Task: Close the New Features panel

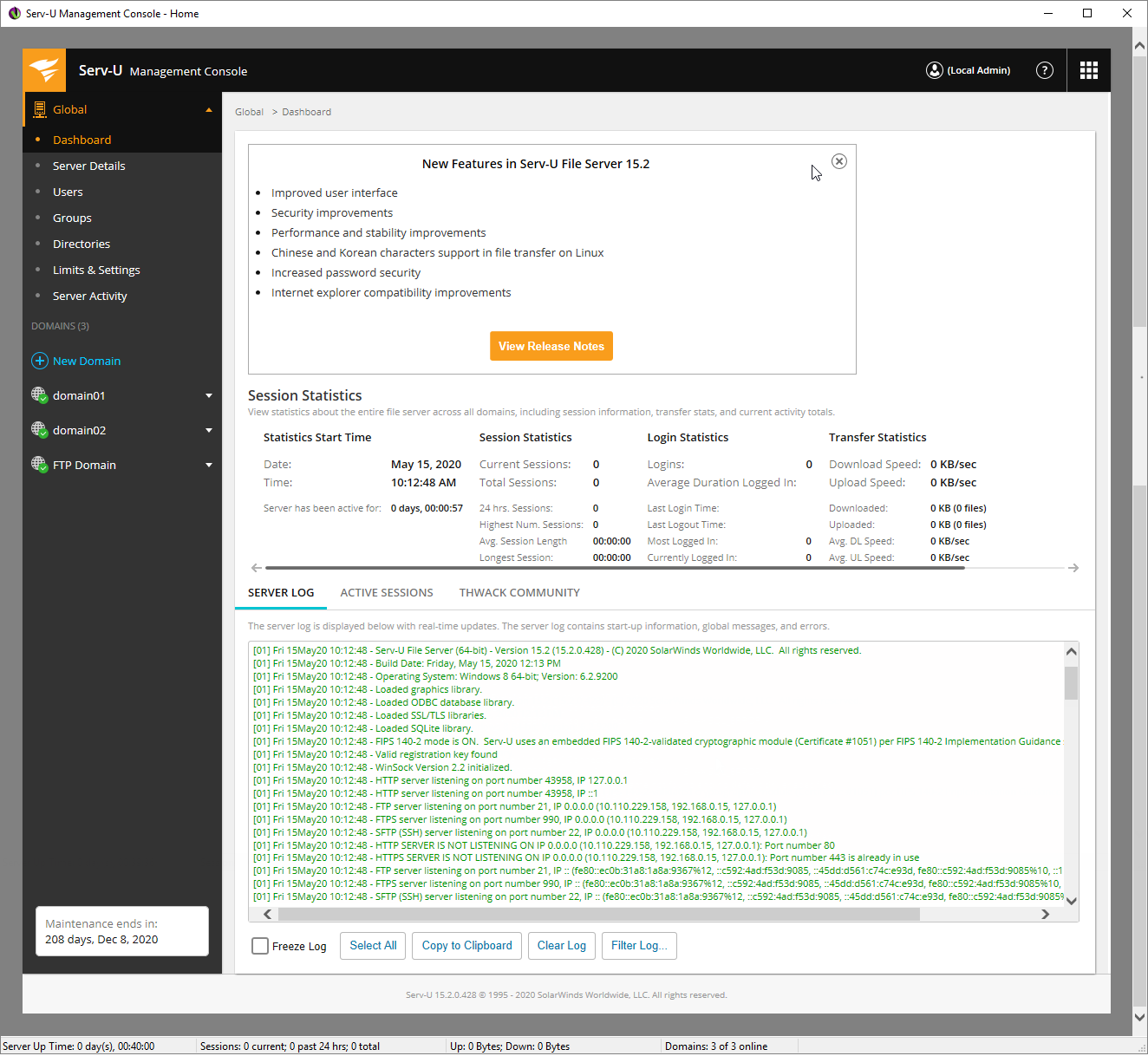Action: [x=839, y=161]
